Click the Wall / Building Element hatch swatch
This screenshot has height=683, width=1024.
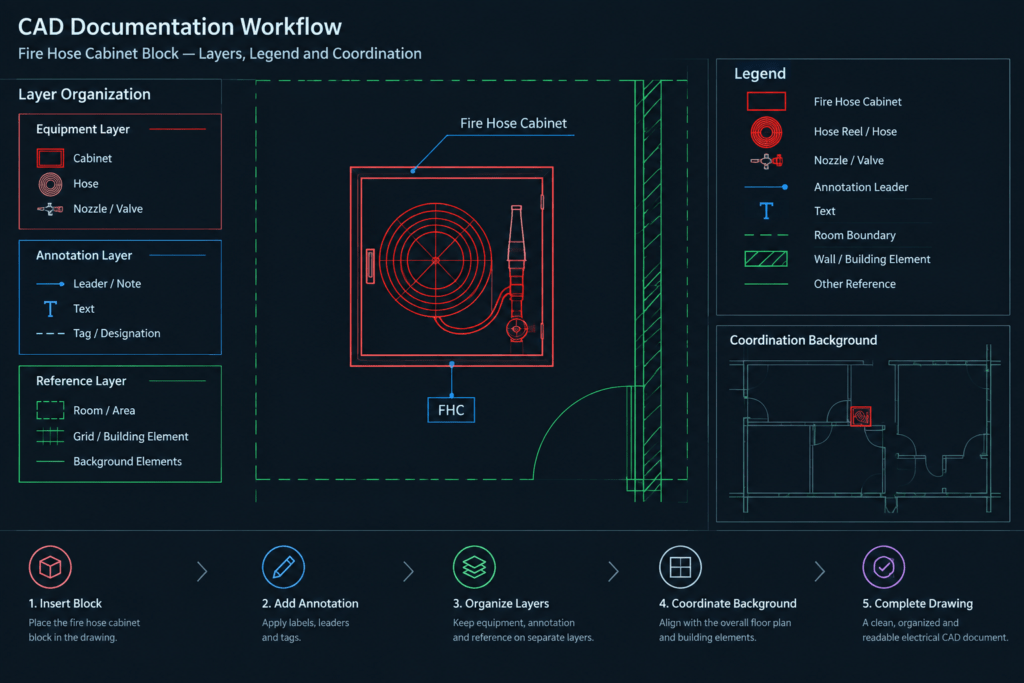(766, 259)
